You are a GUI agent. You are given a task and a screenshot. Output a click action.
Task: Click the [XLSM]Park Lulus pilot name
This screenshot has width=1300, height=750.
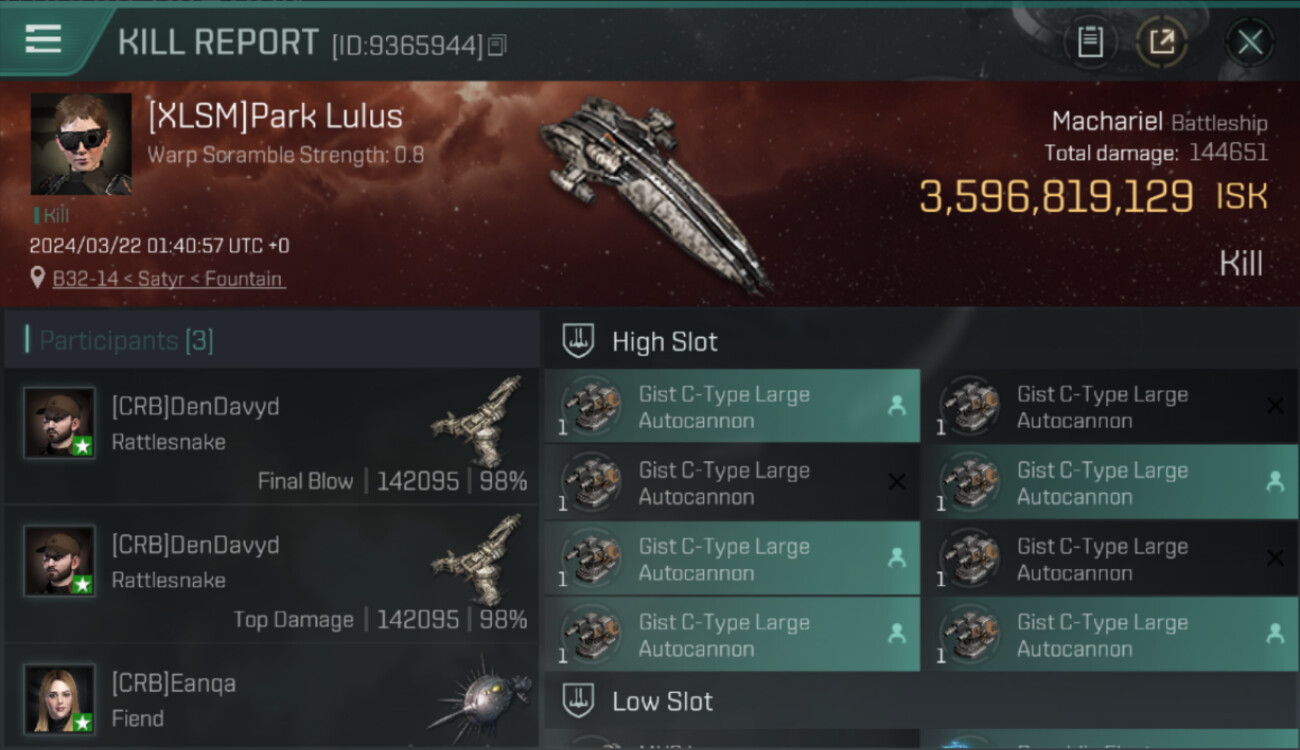click(275, 116)
